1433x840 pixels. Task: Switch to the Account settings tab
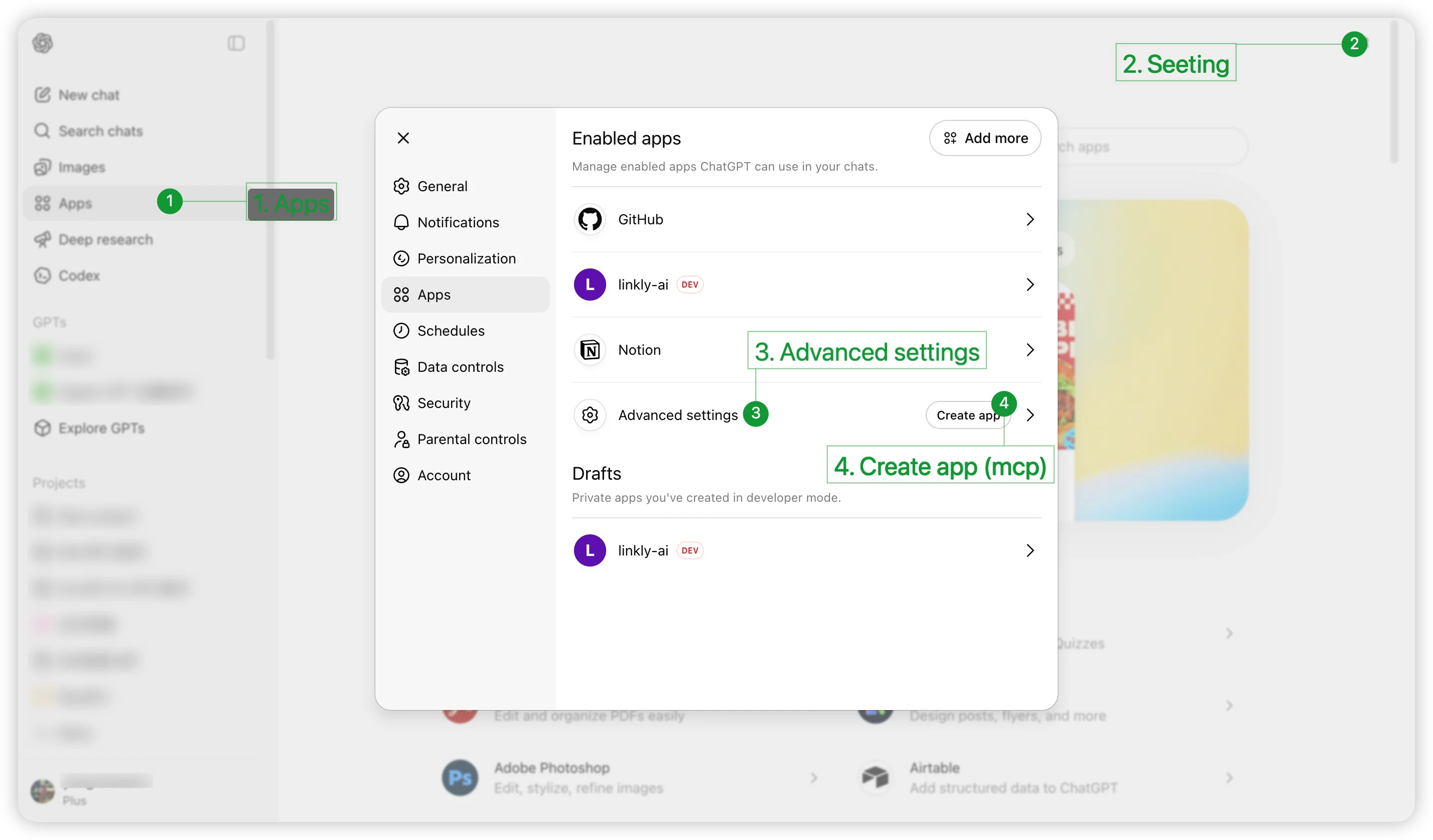coord(444,475)
